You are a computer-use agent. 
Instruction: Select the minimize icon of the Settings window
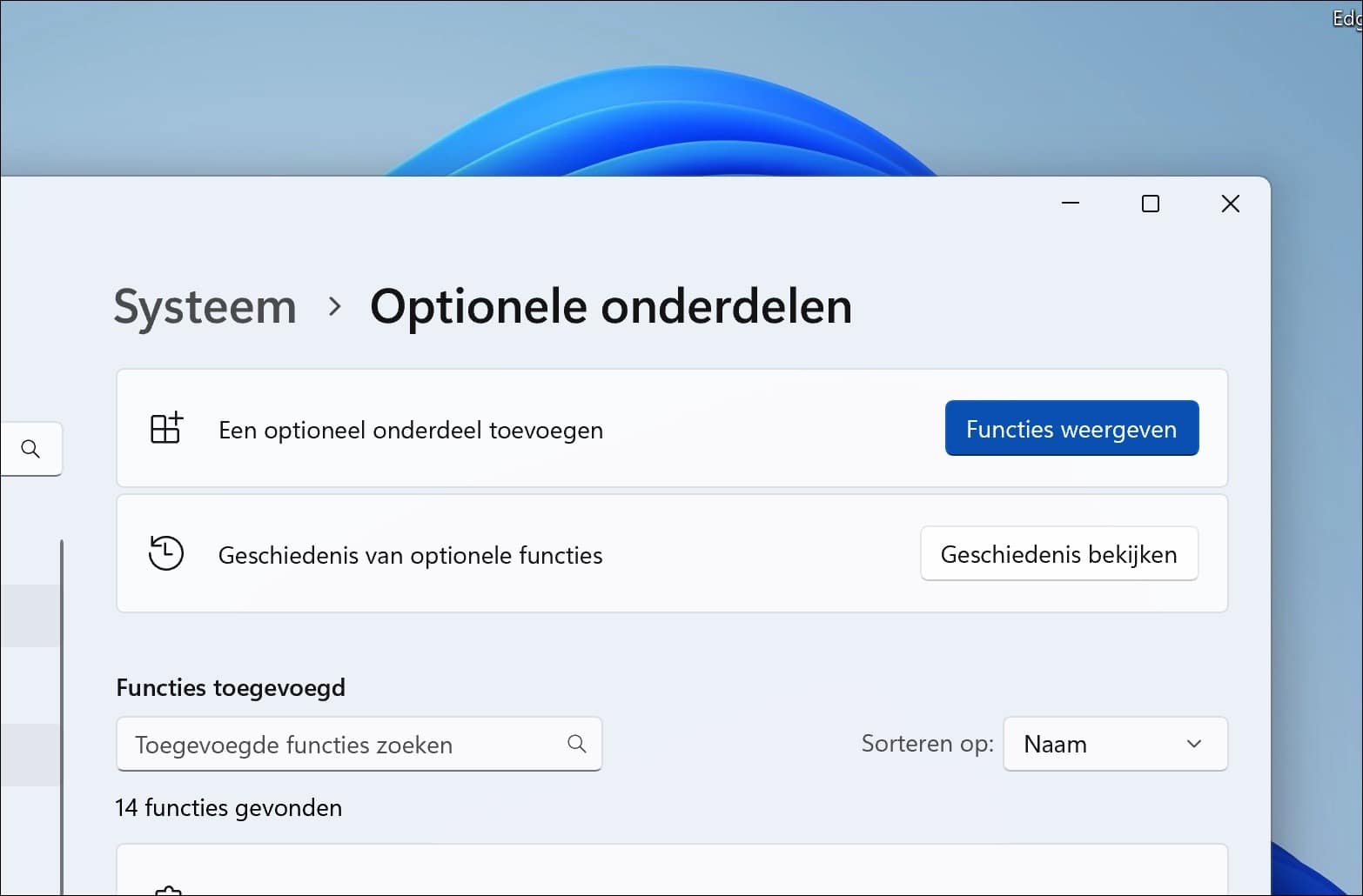(1070, 203)
